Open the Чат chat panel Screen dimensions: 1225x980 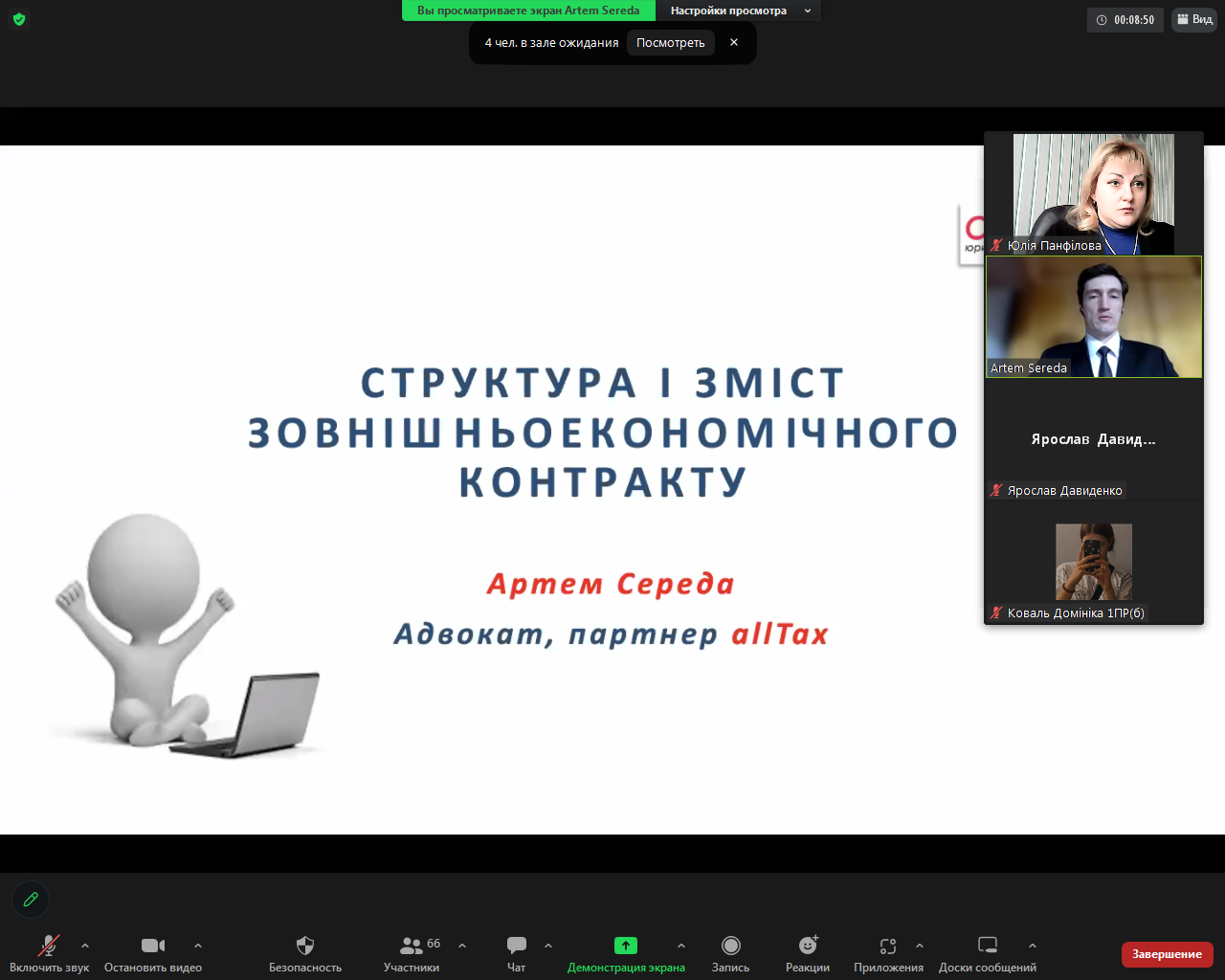[517, 954]
